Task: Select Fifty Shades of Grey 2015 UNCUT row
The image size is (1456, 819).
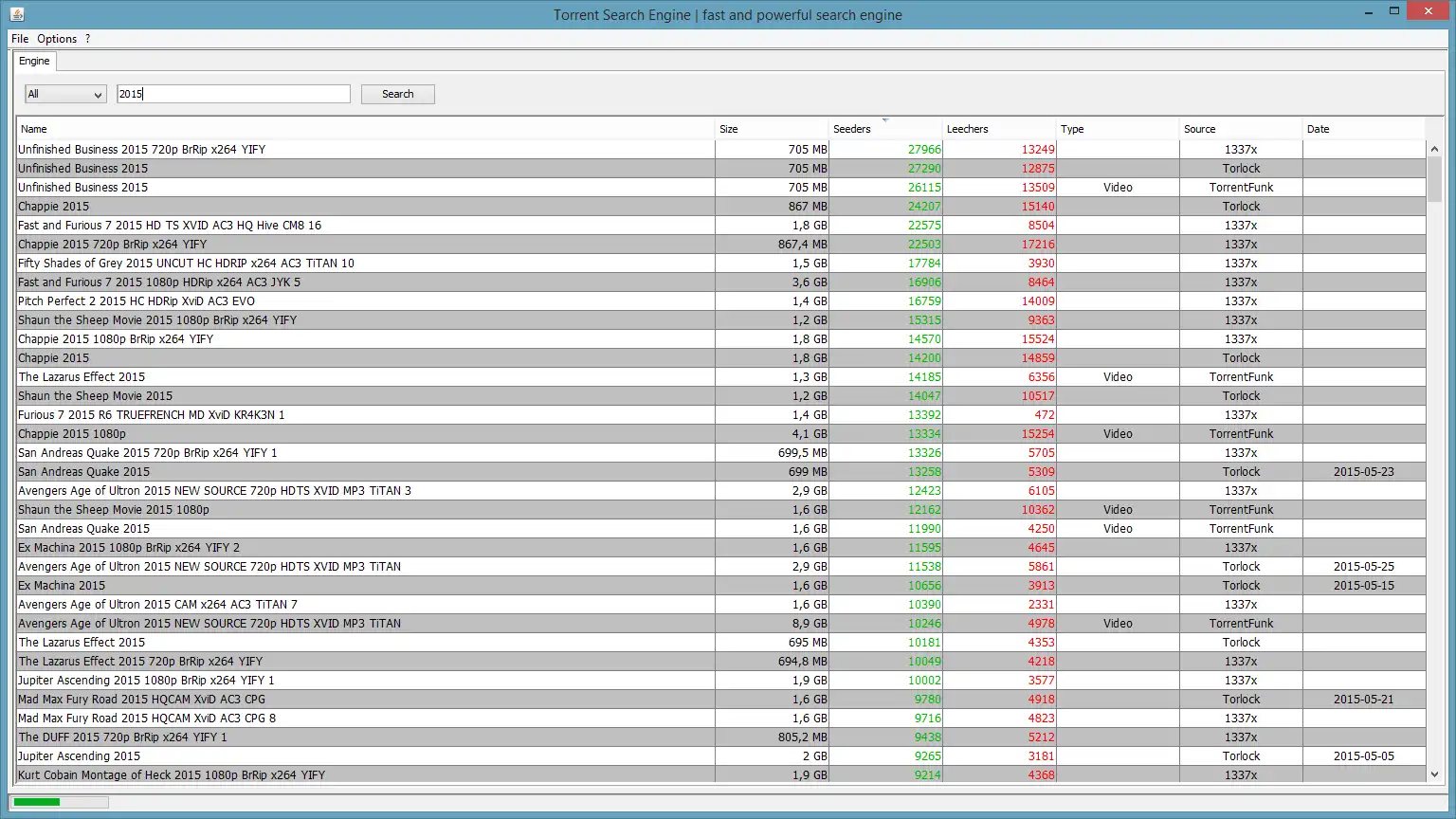Action: click(721, 263)
